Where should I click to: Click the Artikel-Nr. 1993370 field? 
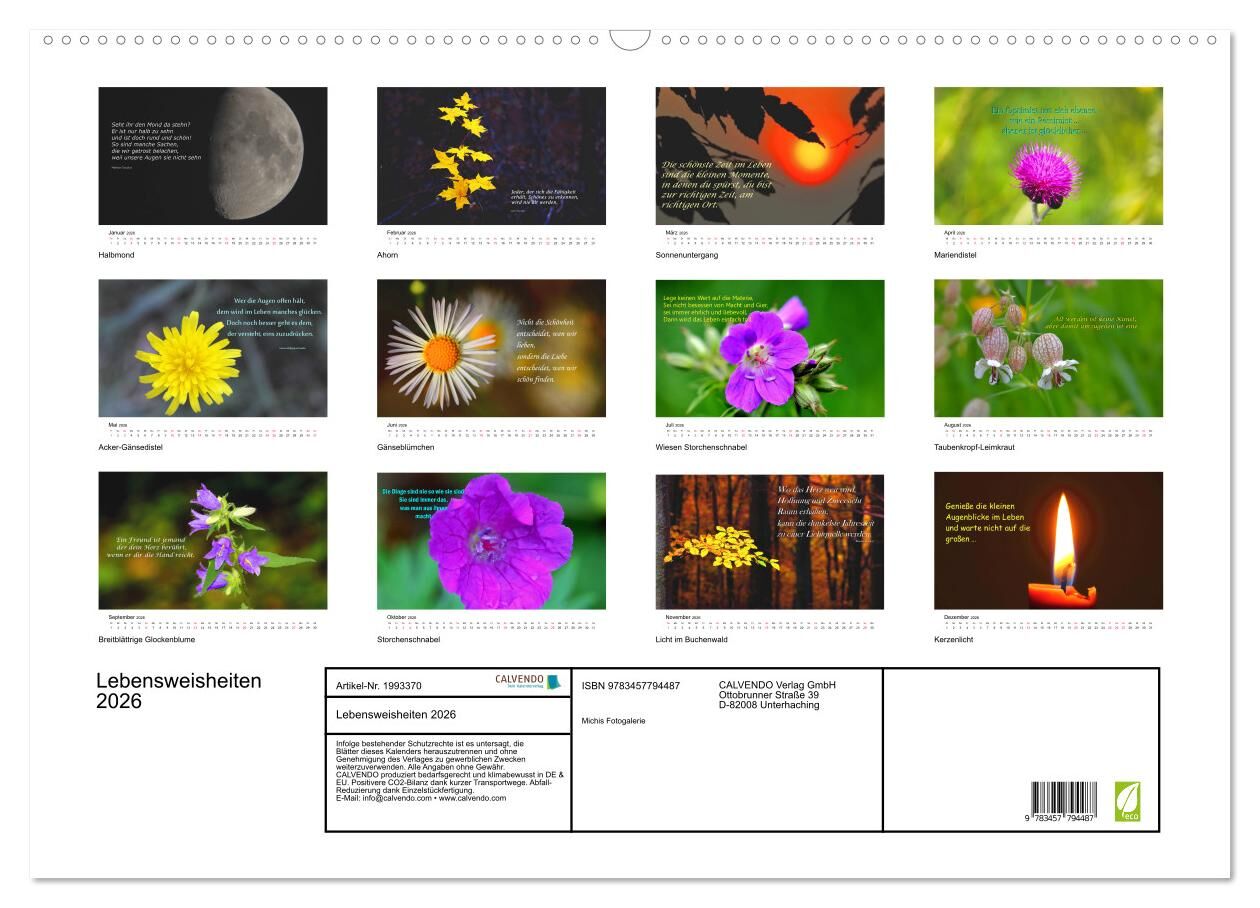[x=379, y=686]
